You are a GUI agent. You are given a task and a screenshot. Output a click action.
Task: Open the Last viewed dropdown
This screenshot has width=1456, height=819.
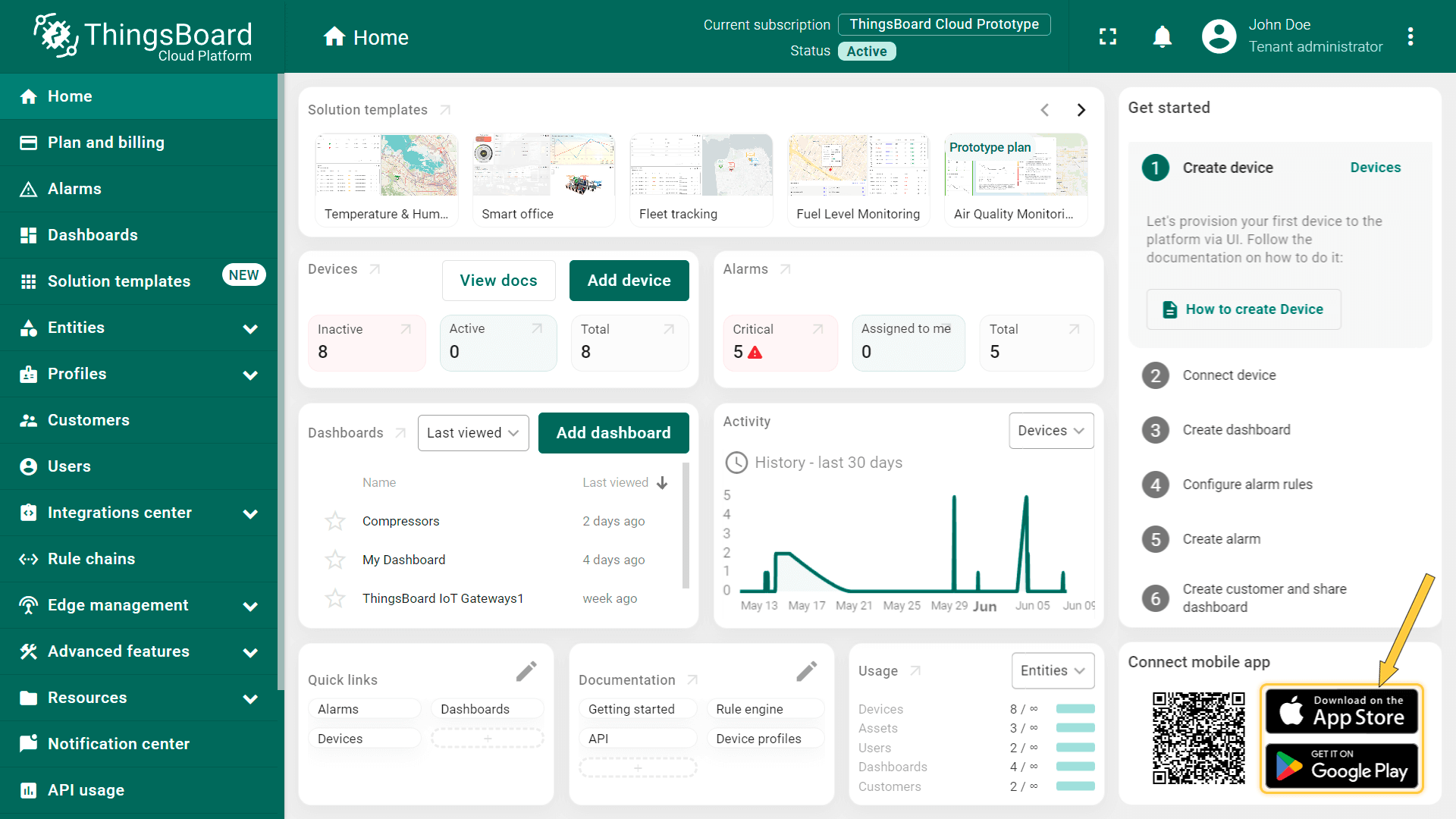pos(472,433)
